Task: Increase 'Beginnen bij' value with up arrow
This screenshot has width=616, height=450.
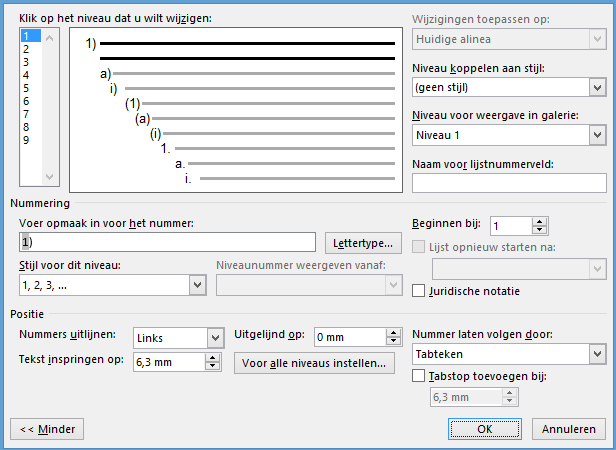Action: pos(540,221)
